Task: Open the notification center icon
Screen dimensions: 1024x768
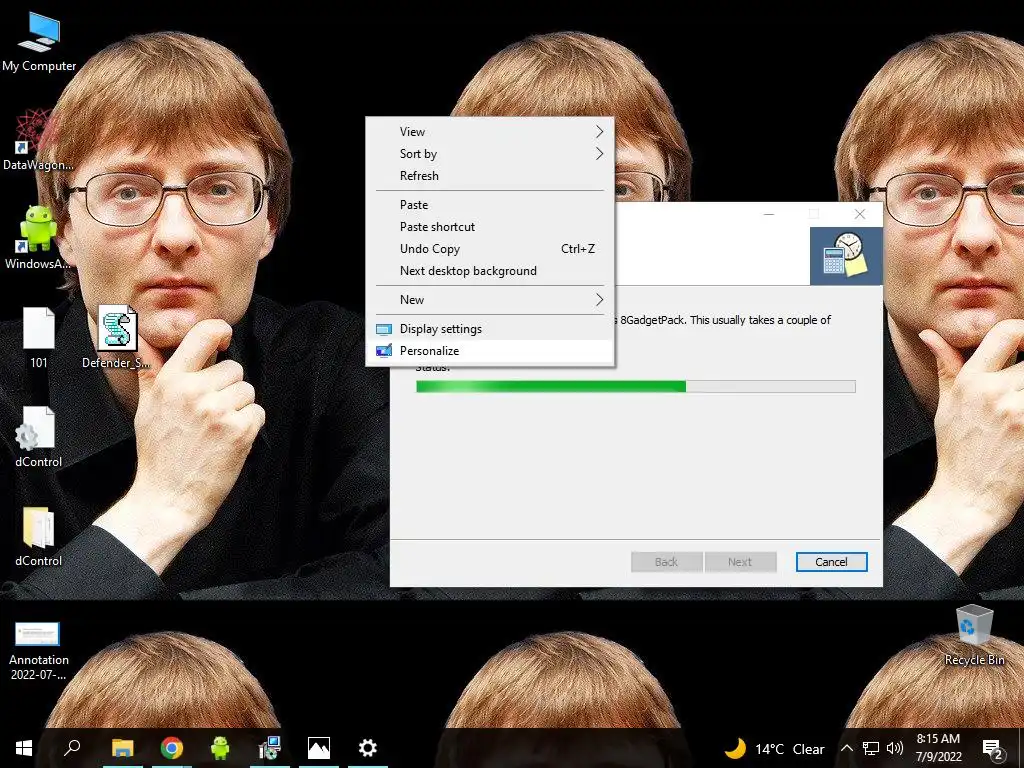Action: pos(993,749)
